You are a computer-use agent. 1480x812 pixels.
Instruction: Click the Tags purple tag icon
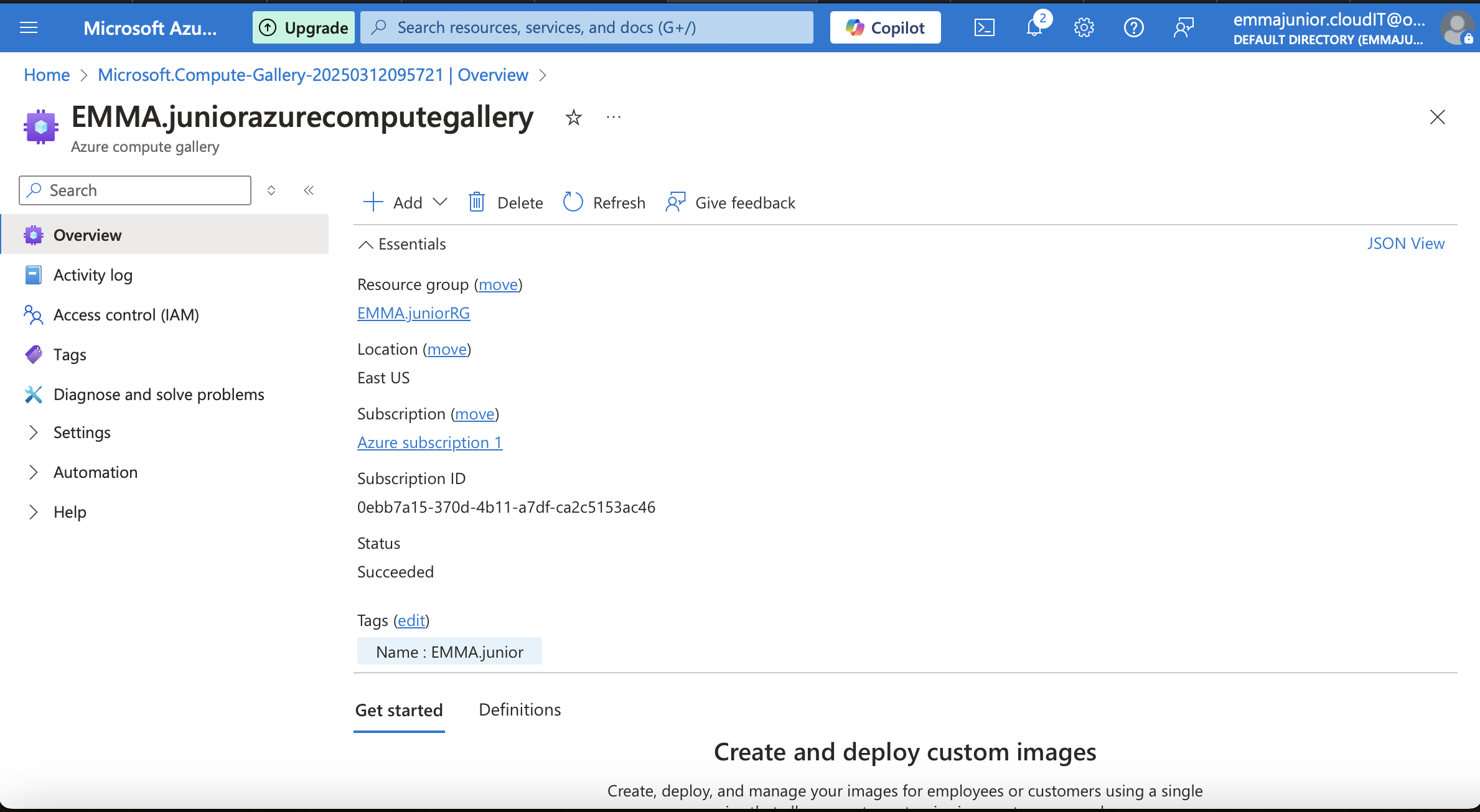coord(34,354)
